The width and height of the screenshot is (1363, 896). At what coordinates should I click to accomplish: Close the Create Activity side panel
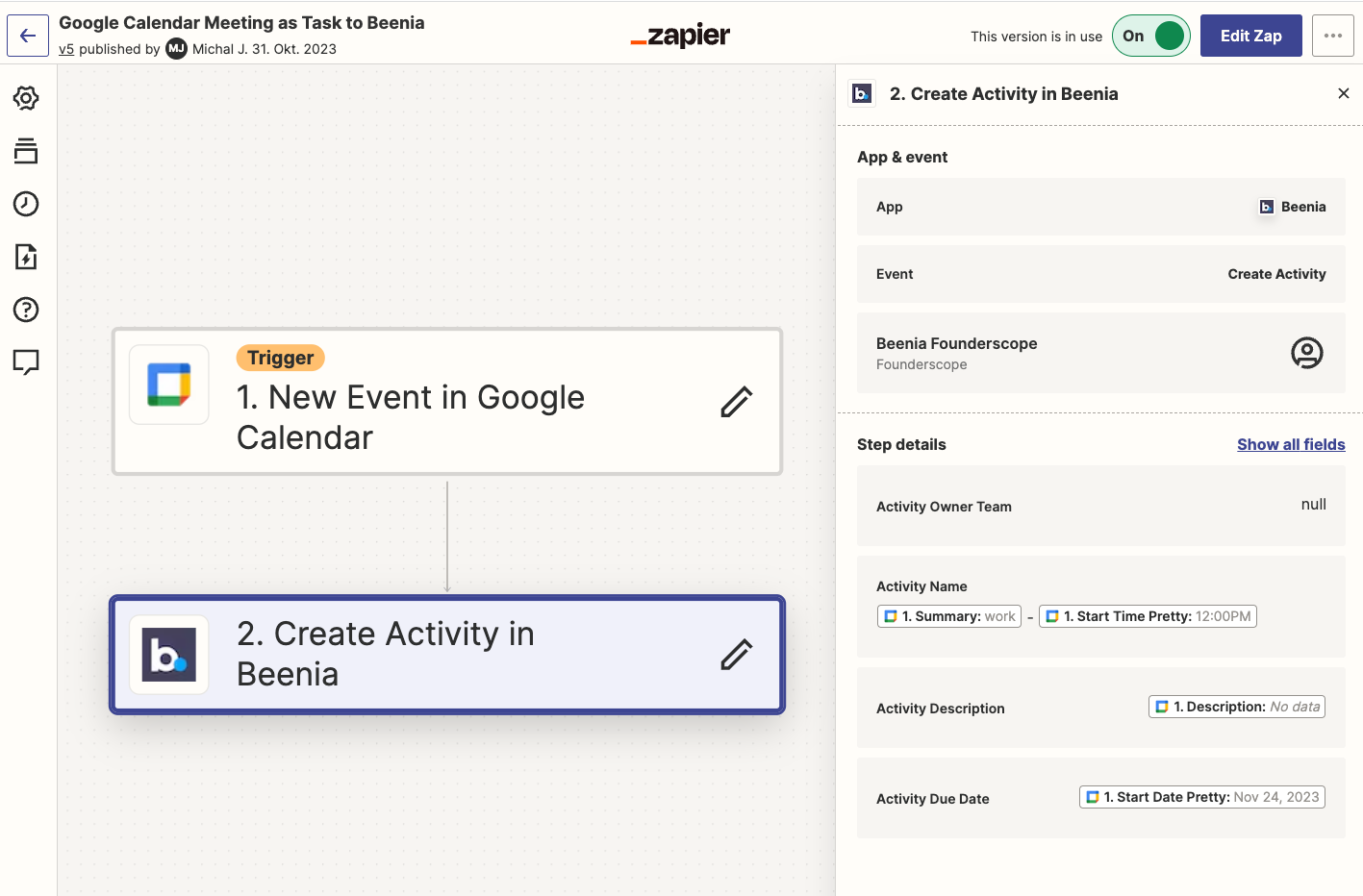click(x=1343, y=93)
